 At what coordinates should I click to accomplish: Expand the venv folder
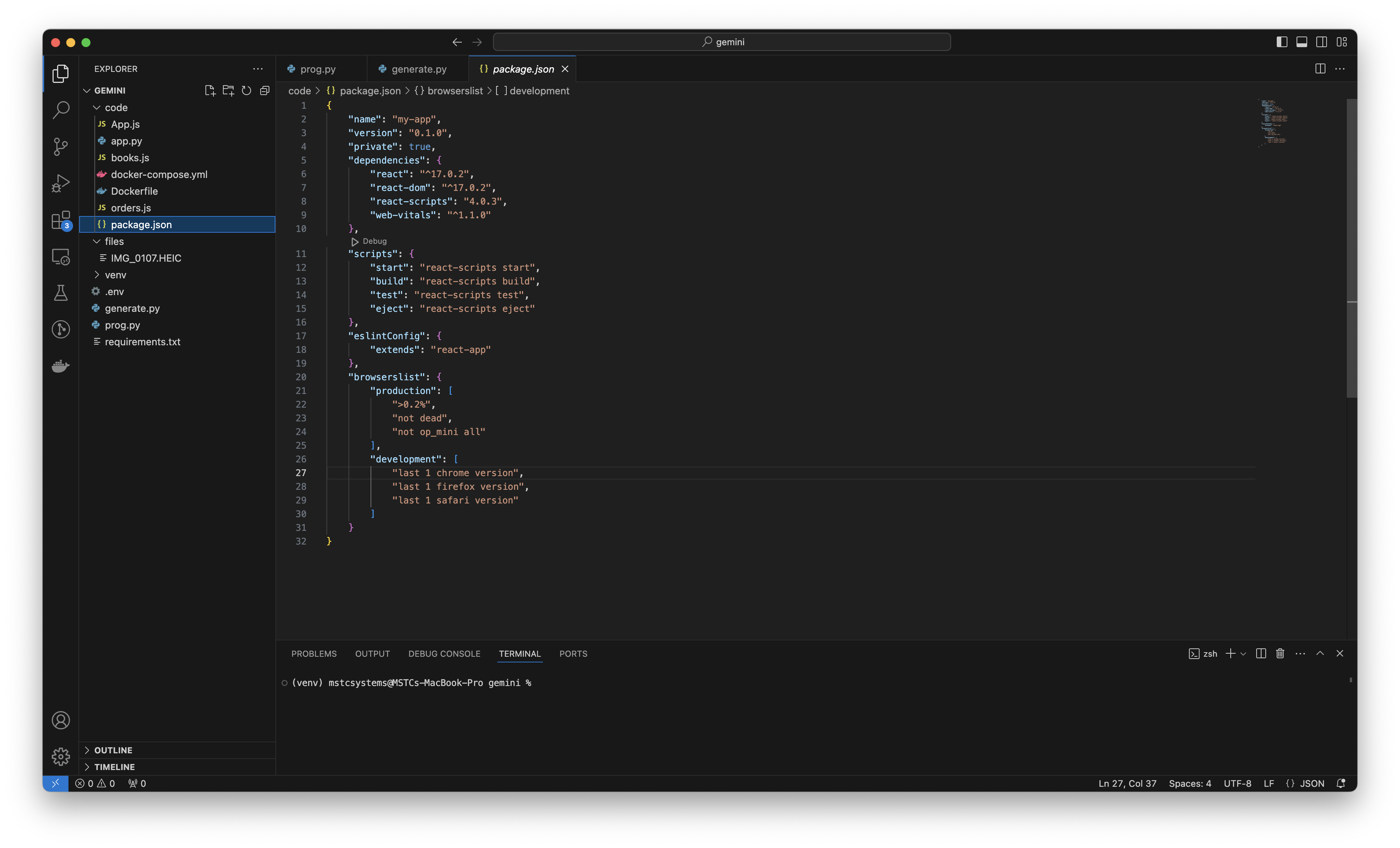(x=115, y=275)
